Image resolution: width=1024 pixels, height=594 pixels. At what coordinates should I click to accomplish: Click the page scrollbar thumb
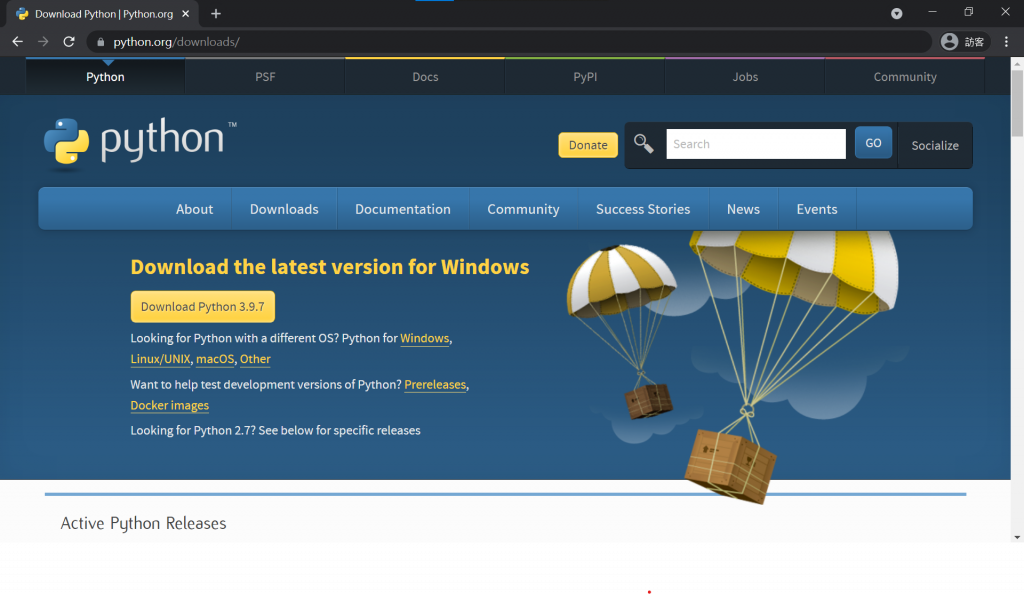tap(1017, 103)
